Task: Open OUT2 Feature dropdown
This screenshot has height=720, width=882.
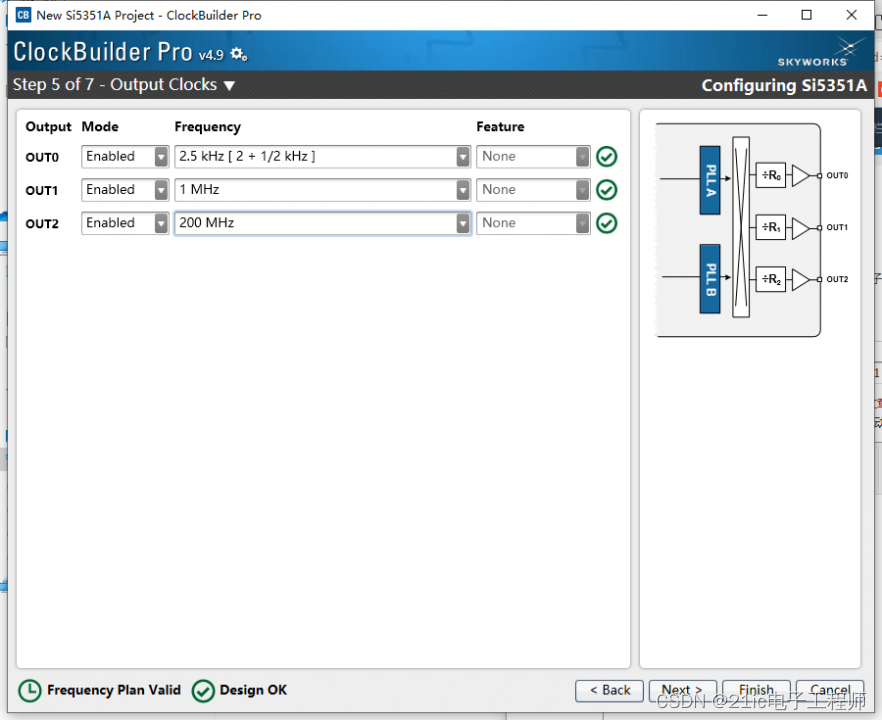Action: coord(533,223)
